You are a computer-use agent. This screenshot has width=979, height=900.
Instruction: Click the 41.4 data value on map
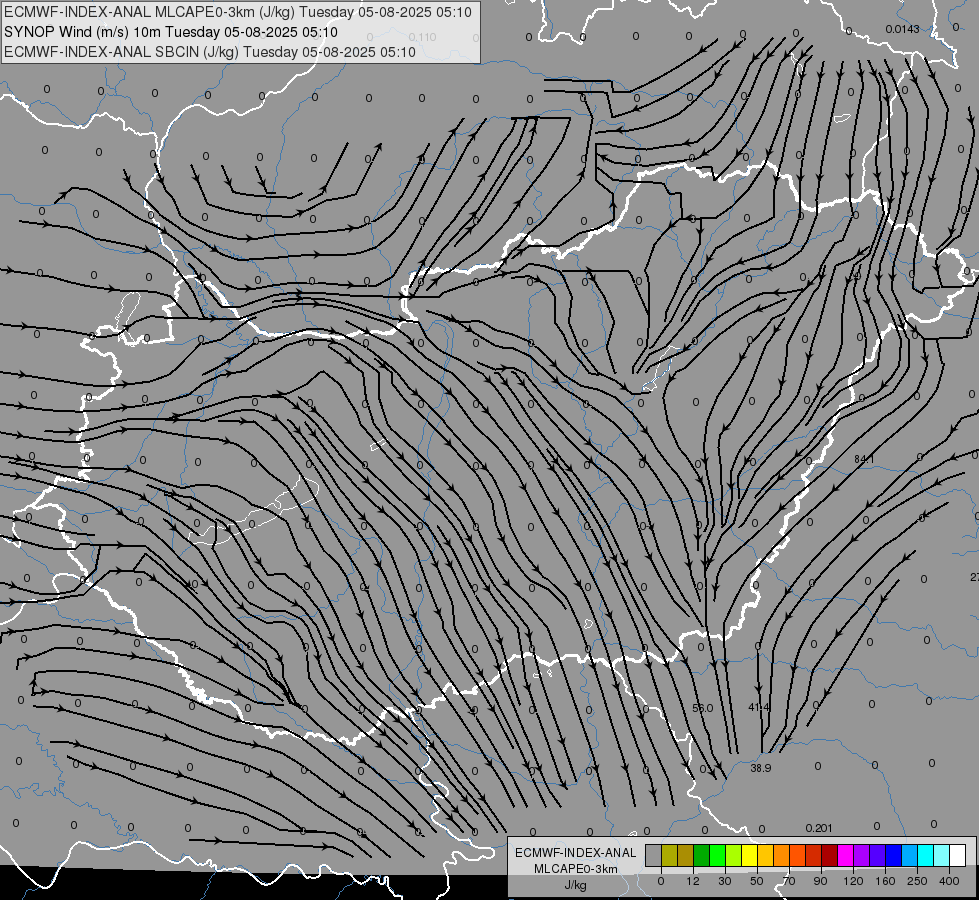pyautogui.click(x=759, y=707)
